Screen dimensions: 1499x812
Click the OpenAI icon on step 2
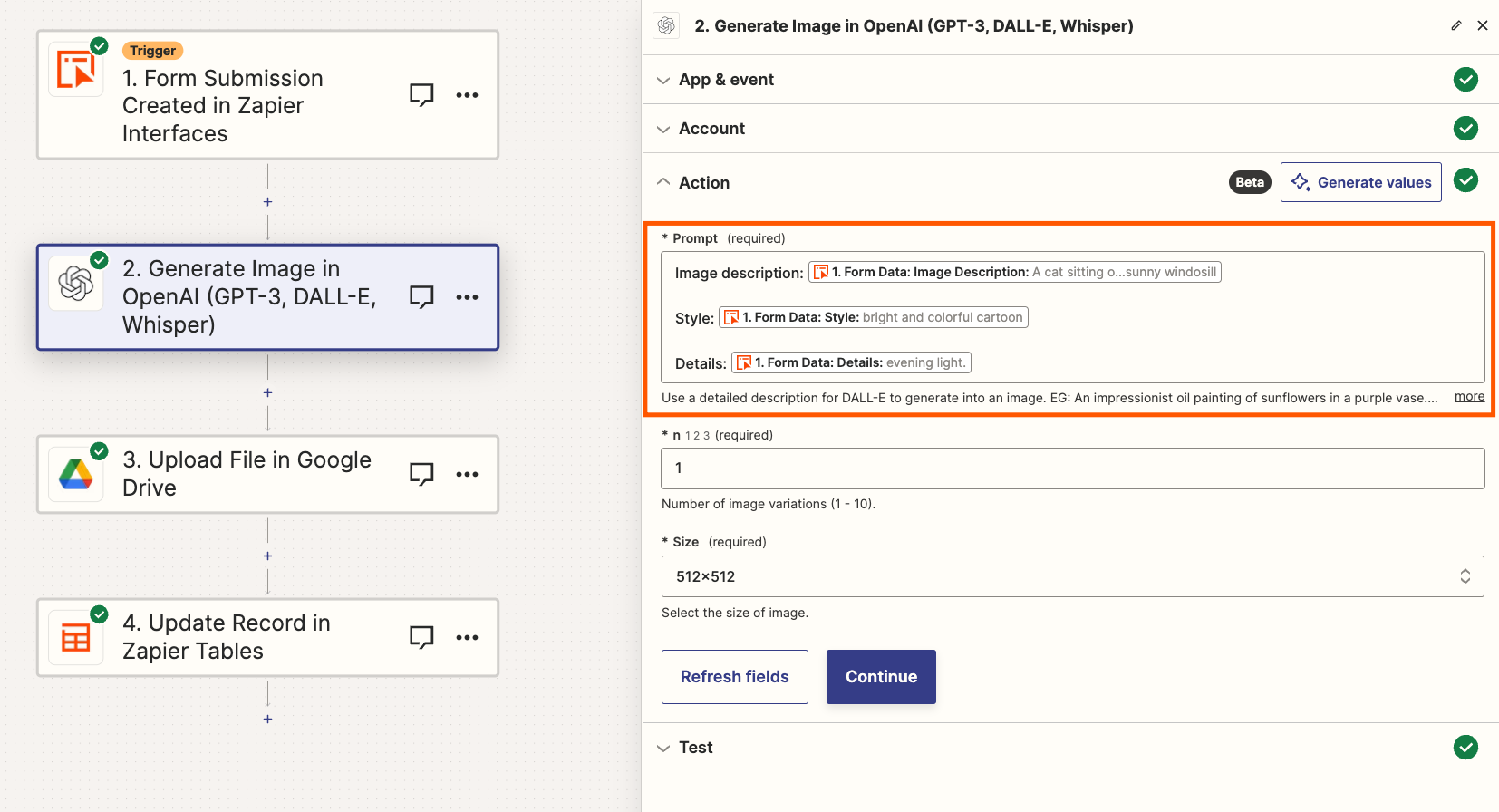tap(76, 284)
